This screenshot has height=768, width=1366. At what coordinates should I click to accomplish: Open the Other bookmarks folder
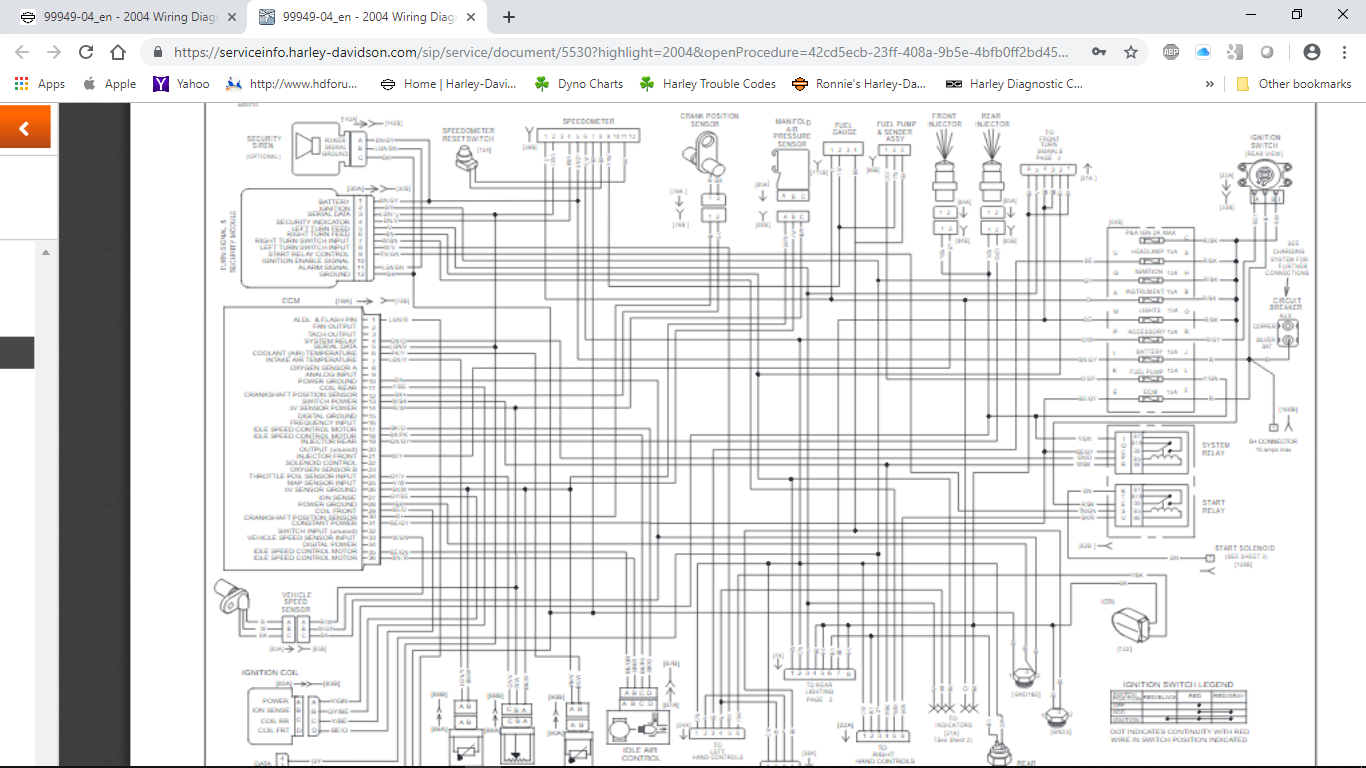1294,84
